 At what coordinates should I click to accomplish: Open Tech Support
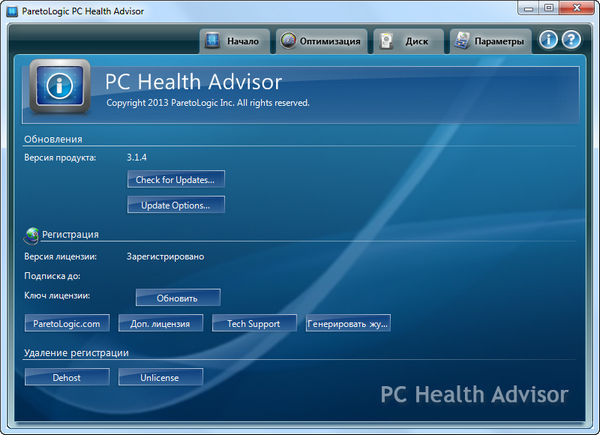click(254, 324)
